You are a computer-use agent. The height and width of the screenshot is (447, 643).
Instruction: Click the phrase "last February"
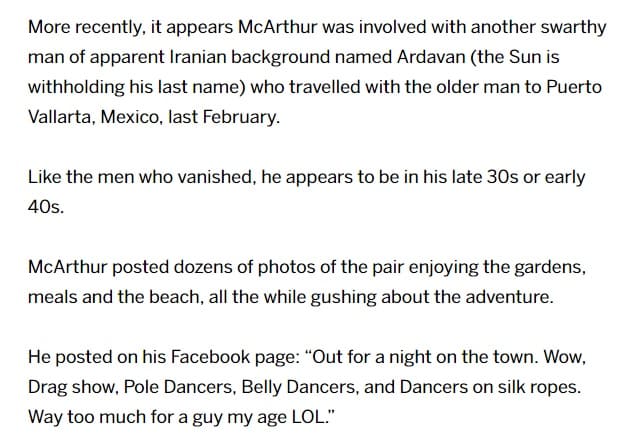point(224,117)
